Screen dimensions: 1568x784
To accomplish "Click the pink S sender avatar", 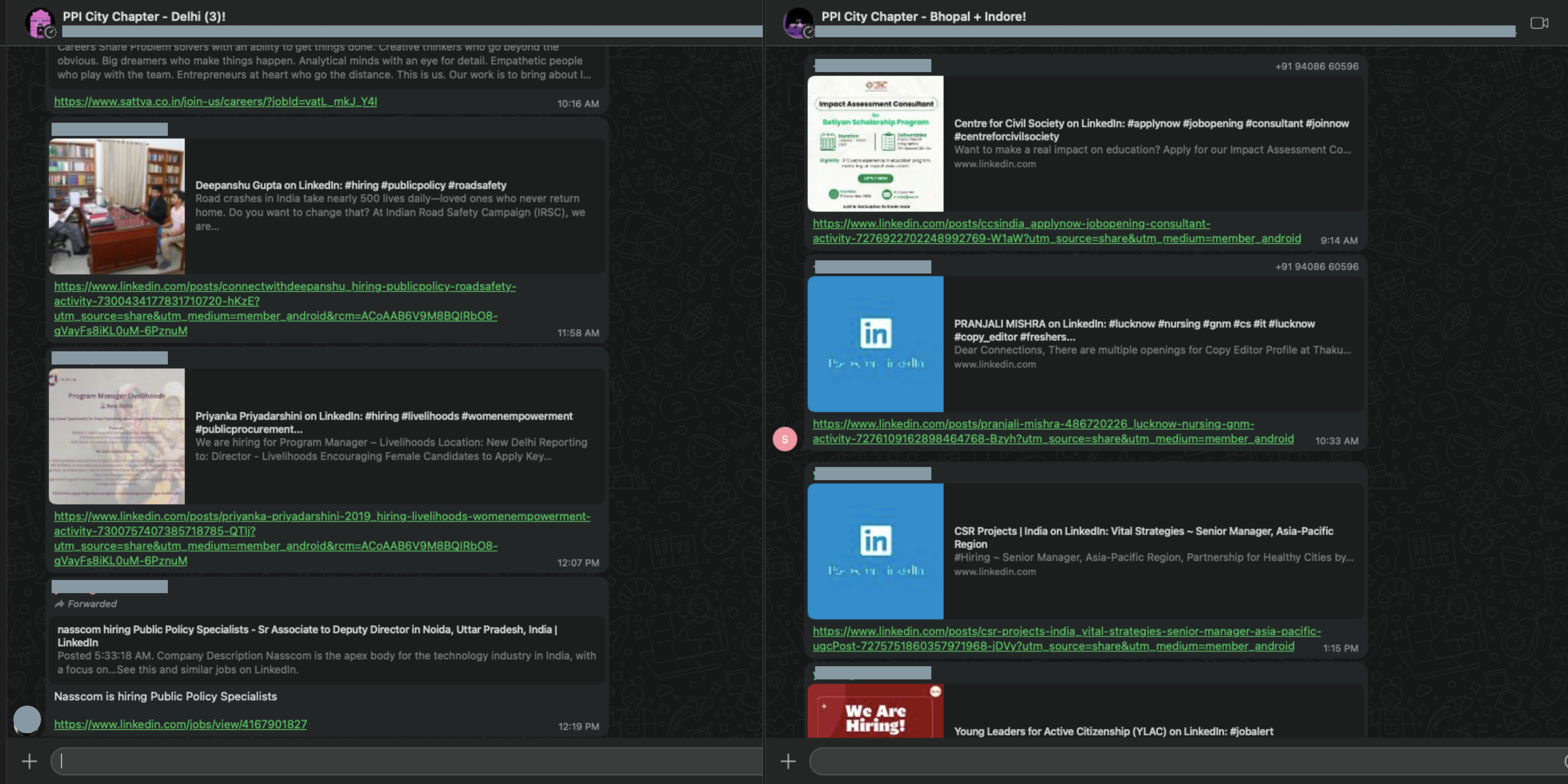I will pyautogui.click(x=785, y=439).
